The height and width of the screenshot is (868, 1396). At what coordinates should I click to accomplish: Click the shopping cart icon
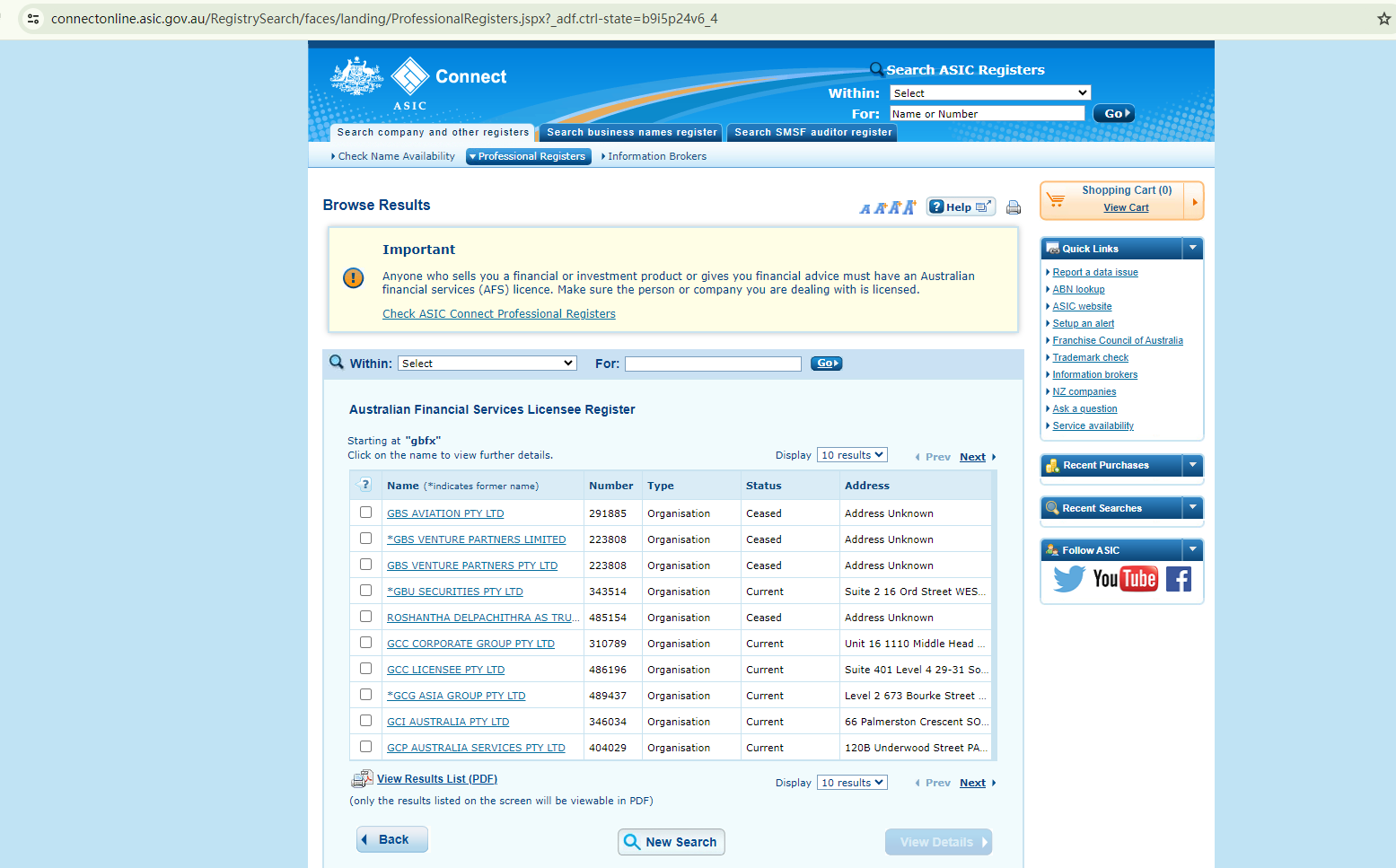1056,199
